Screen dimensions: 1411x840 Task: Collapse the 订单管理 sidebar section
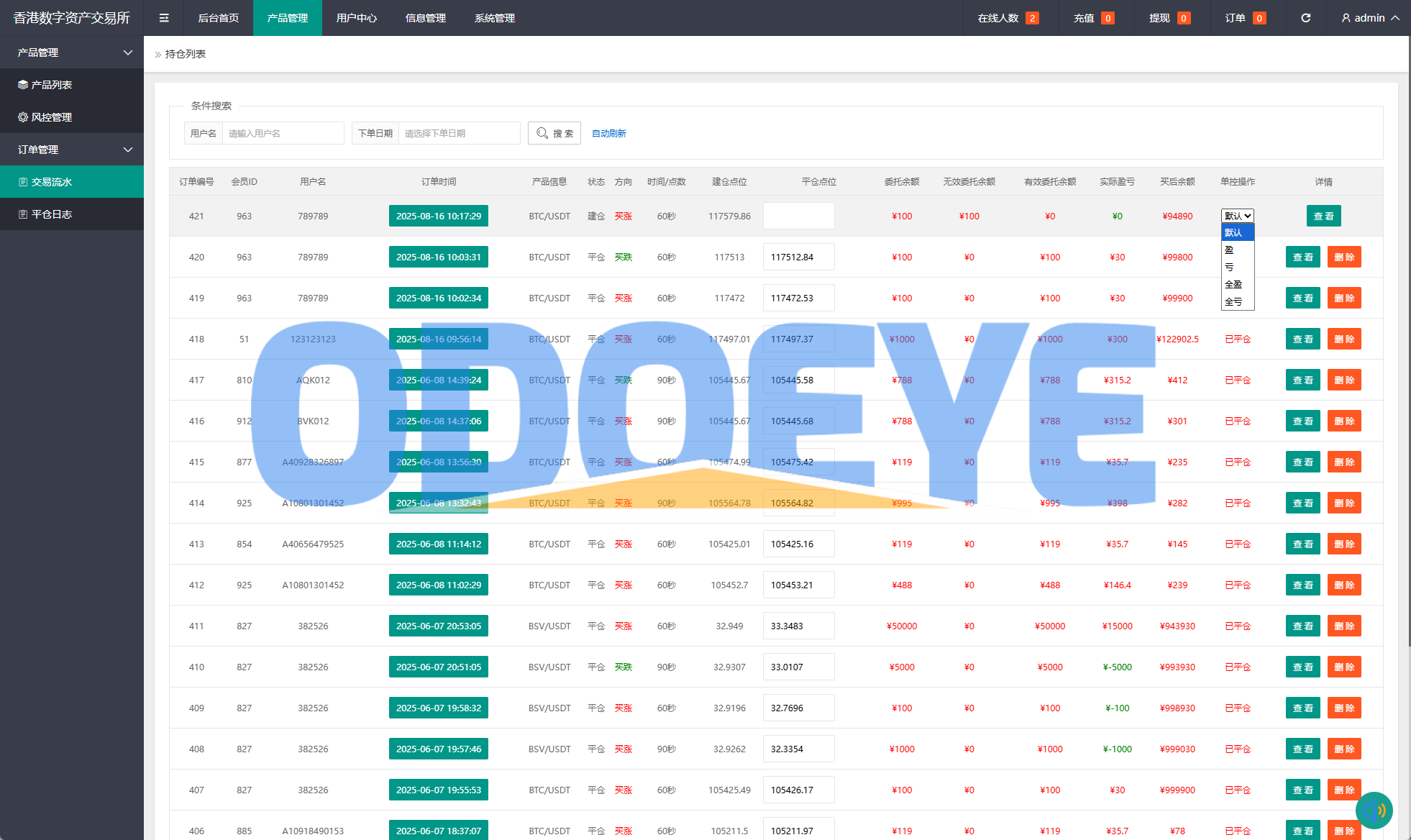(x=128, y=150)
